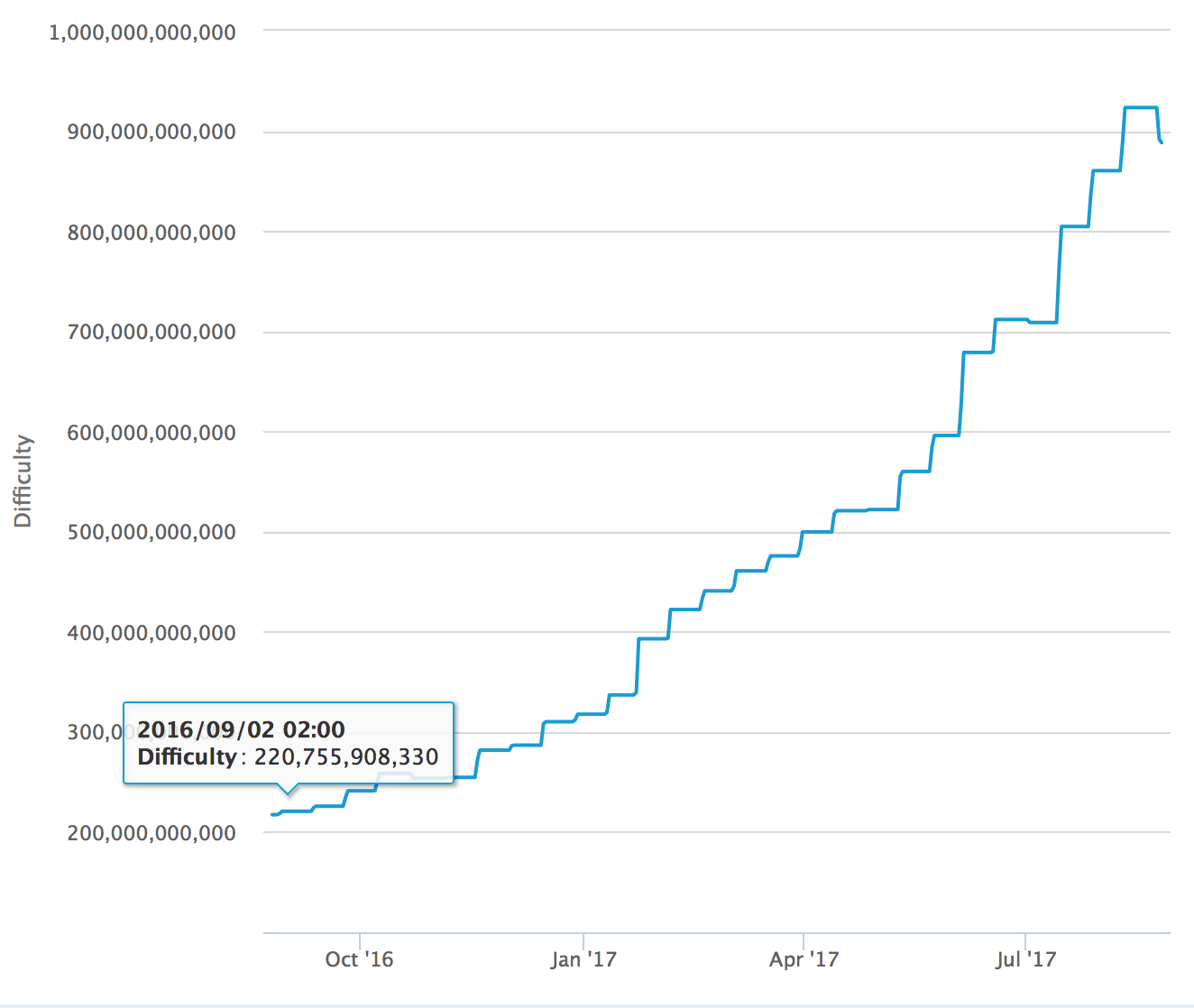
Task: Click the 400,000,000,000 axis label
Action: pos(152,633)
